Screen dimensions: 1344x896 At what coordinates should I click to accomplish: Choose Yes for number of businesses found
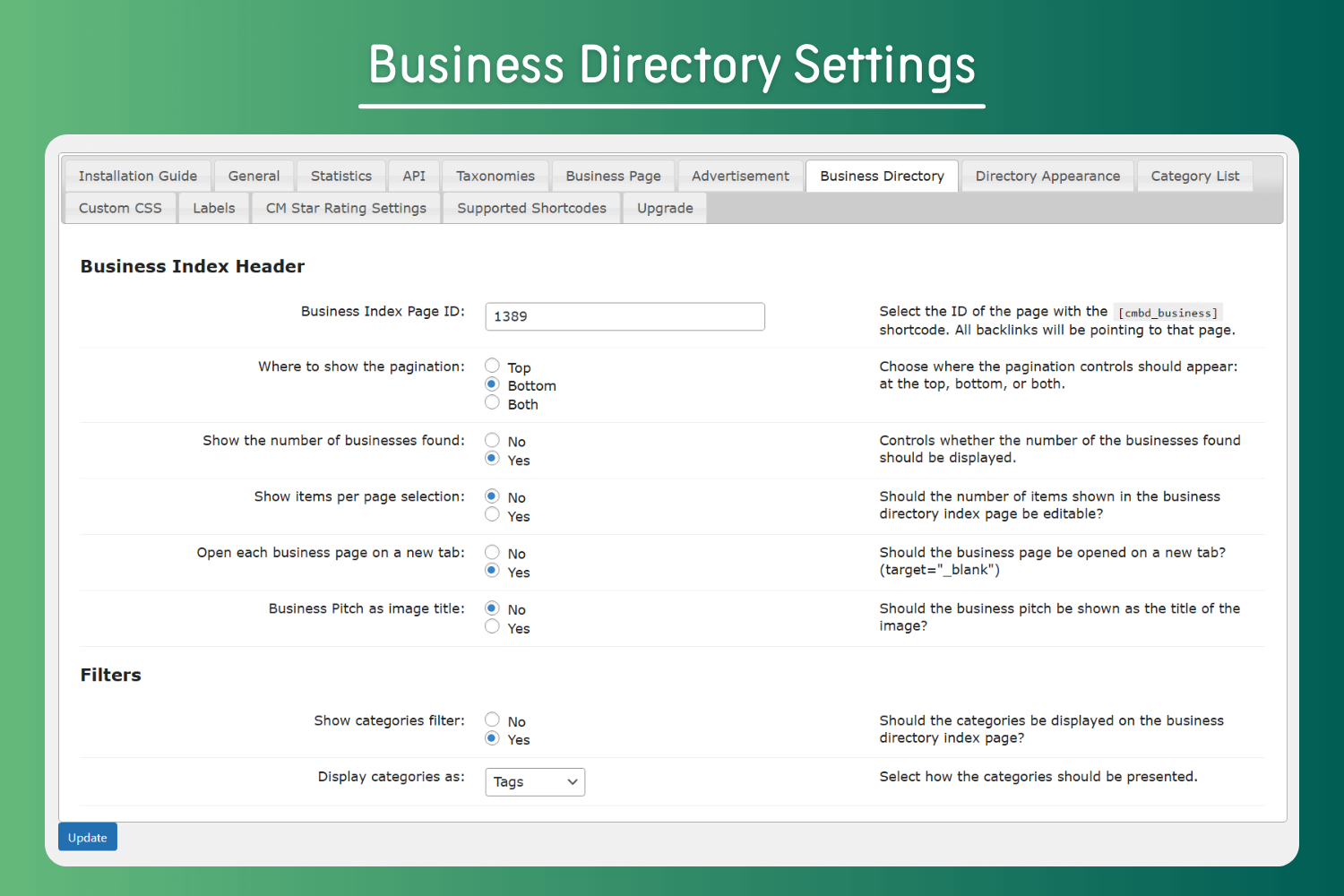492,459
